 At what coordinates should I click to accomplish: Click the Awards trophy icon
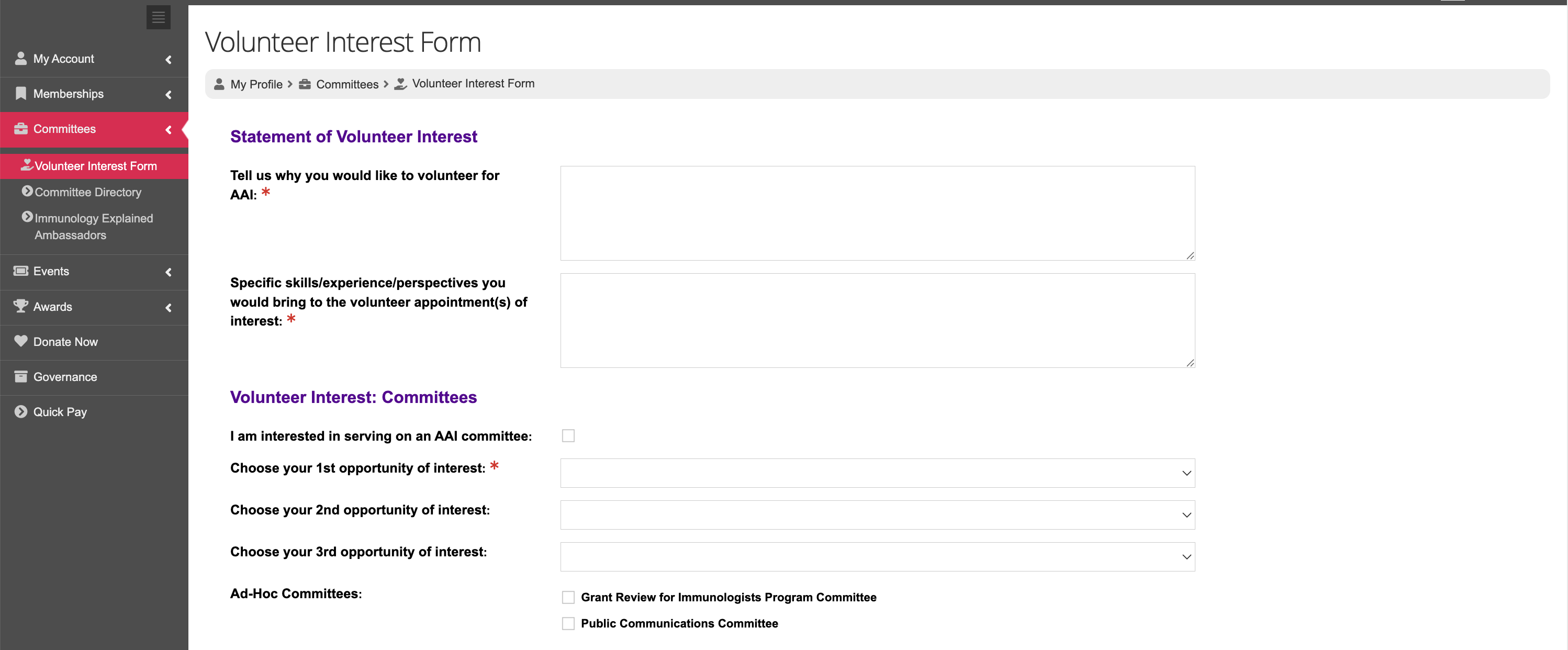click(x=21, y=306)
